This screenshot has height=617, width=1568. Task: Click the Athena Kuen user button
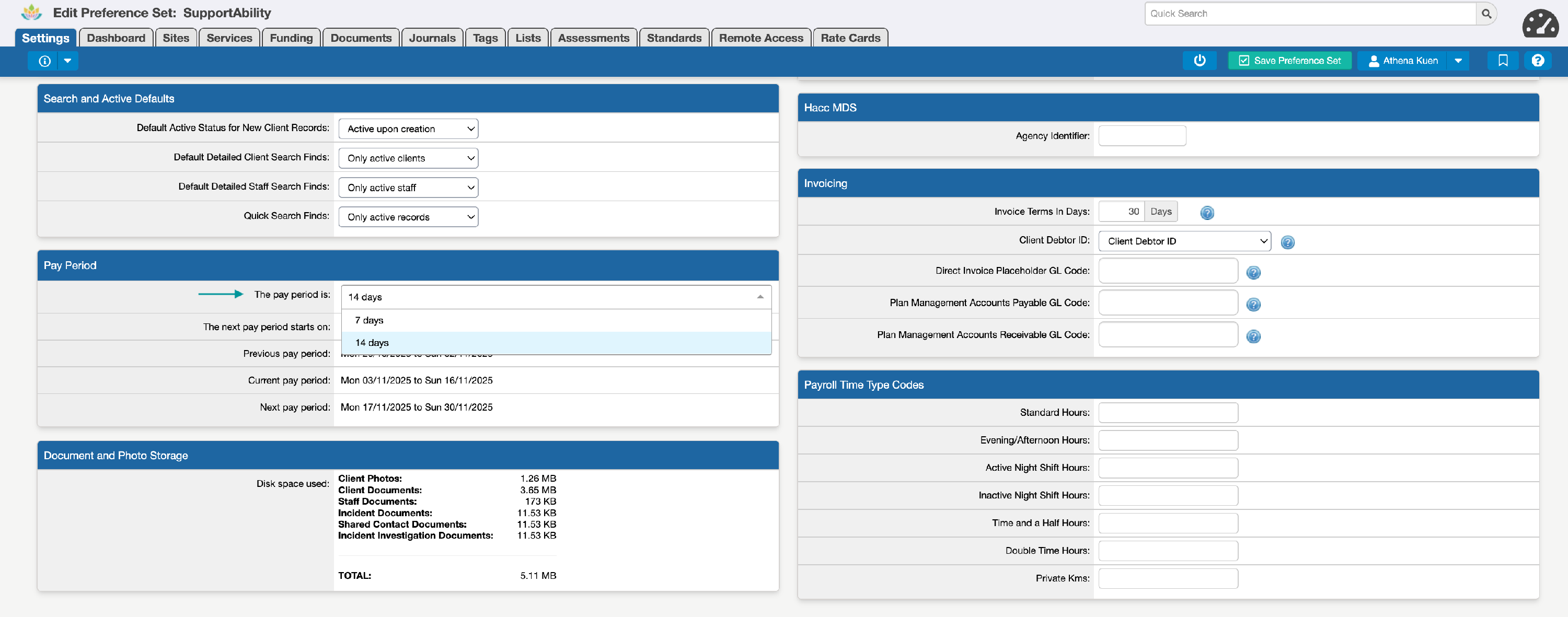coord(1402,60)
